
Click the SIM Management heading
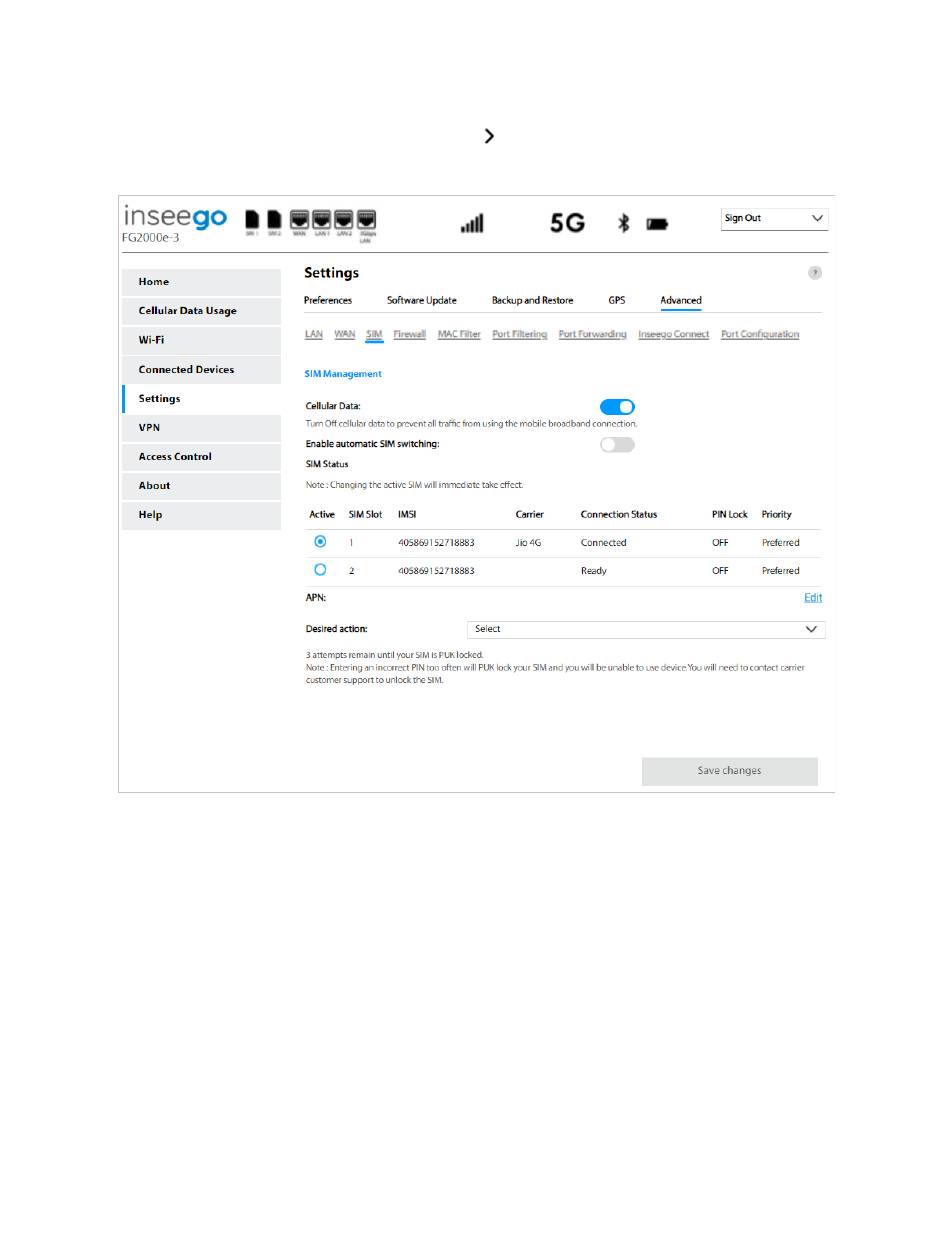(x=343, y=374)
